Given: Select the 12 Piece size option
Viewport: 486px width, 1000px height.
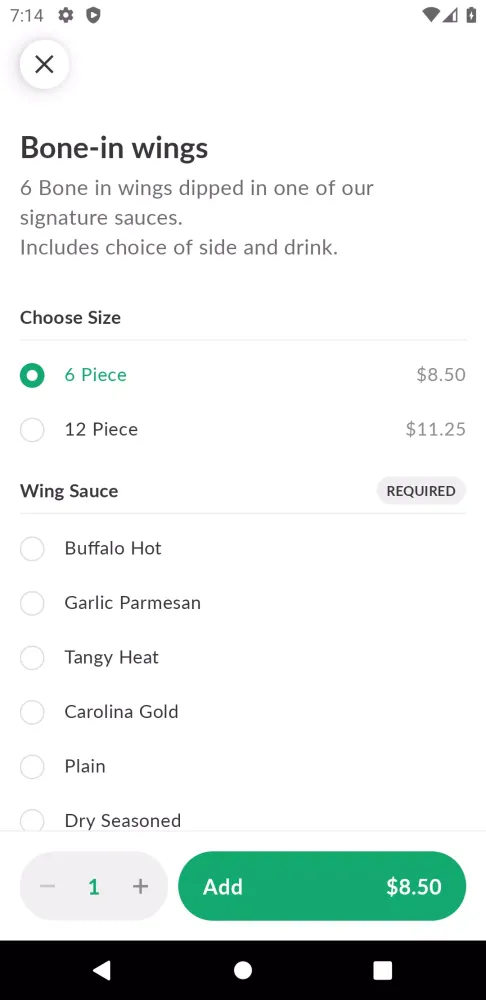Looking at the screenshot, I should pyautogui.click(x=243, y=429).
